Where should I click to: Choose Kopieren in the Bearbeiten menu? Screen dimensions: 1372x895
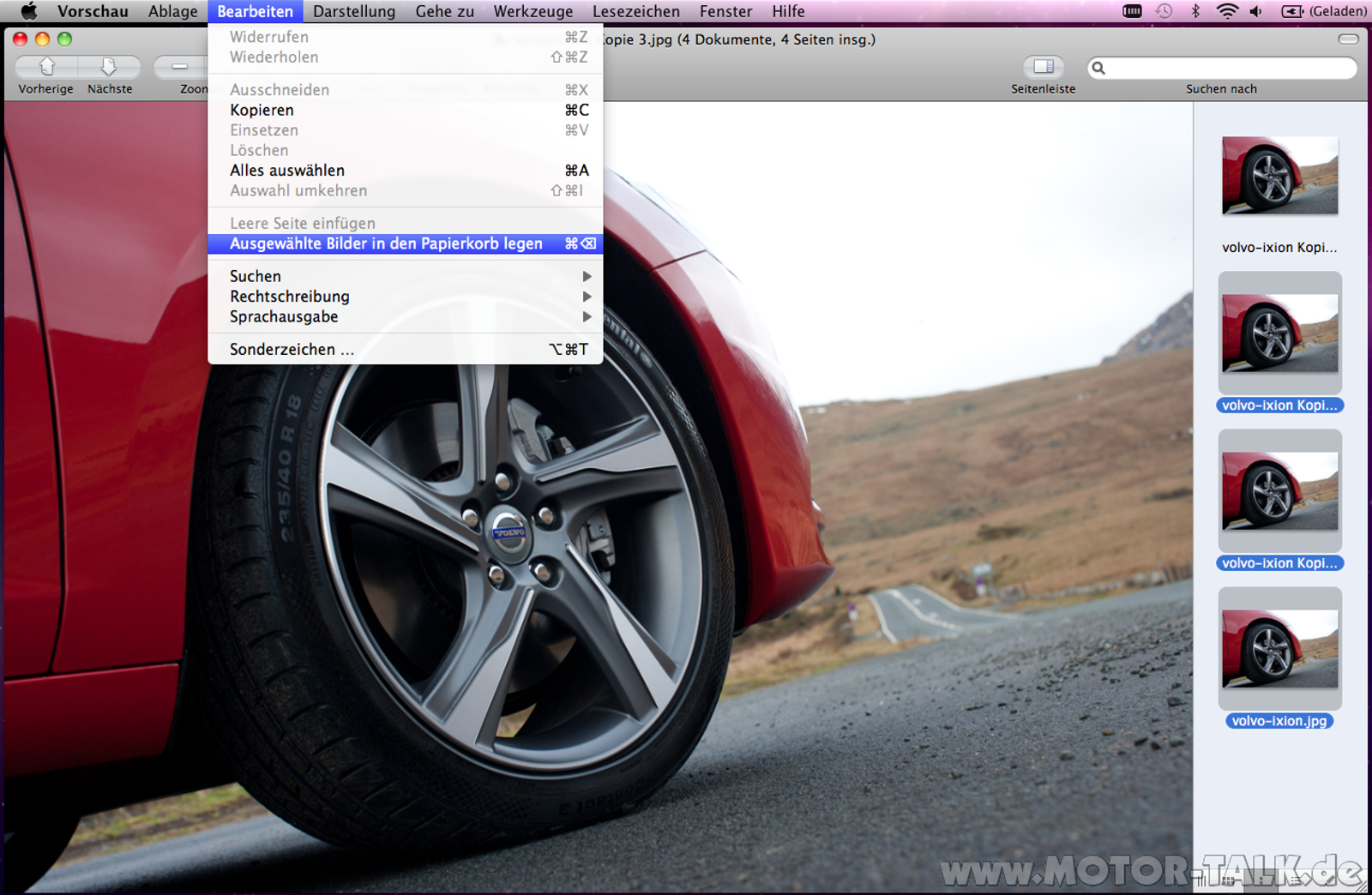262,110
